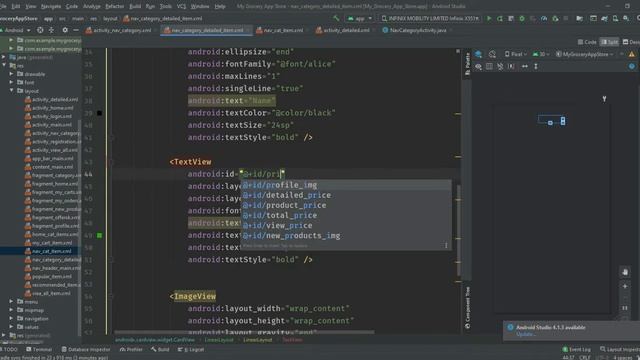Screen dimensions: 640x360
Task: Run the app with the green play icon
Action: (489, 18)
